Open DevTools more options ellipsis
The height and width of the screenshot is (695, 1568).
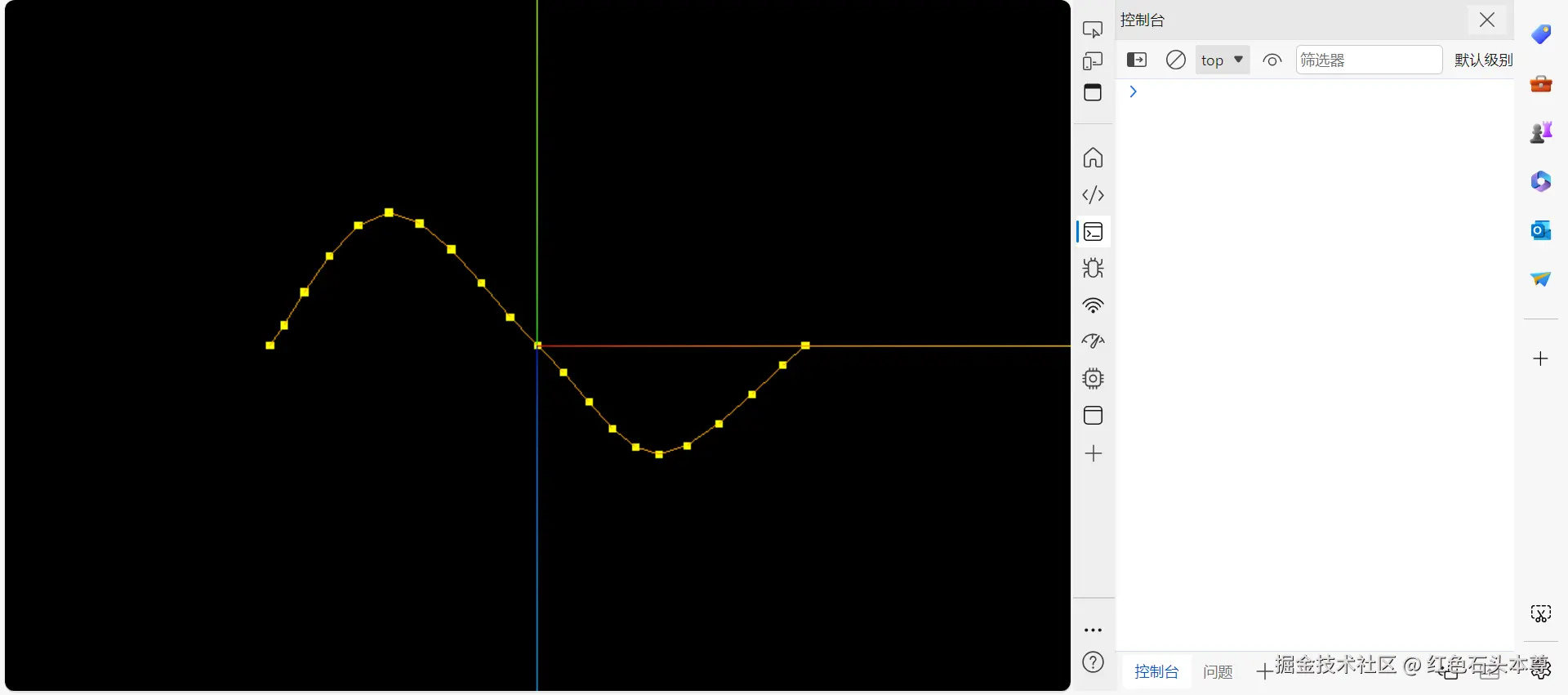(x=1093, y=630)
